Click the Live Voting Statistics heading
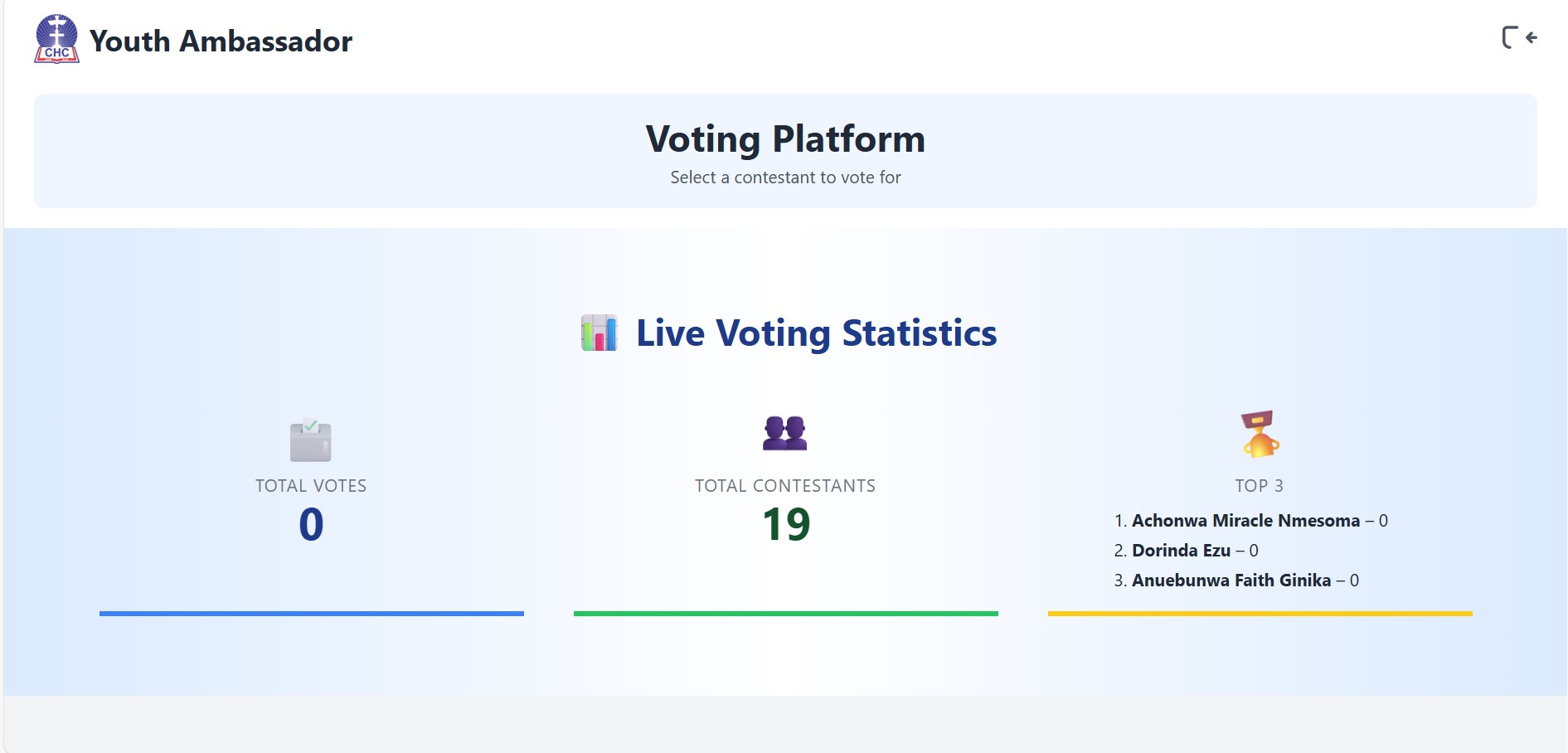This screenshot has height=753, width=1568. pos(816,333)
